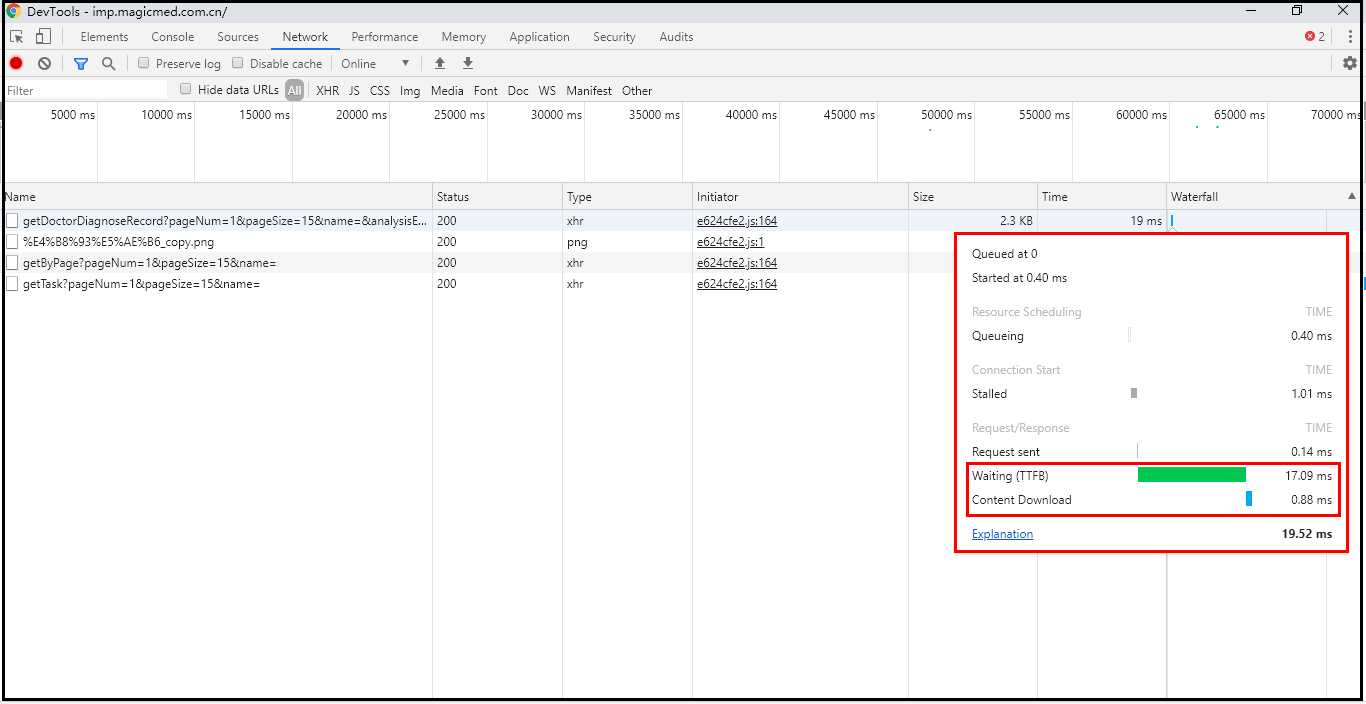1366x704 pixels.
Task: Open the Performance tab
Action: click(385, 37)
